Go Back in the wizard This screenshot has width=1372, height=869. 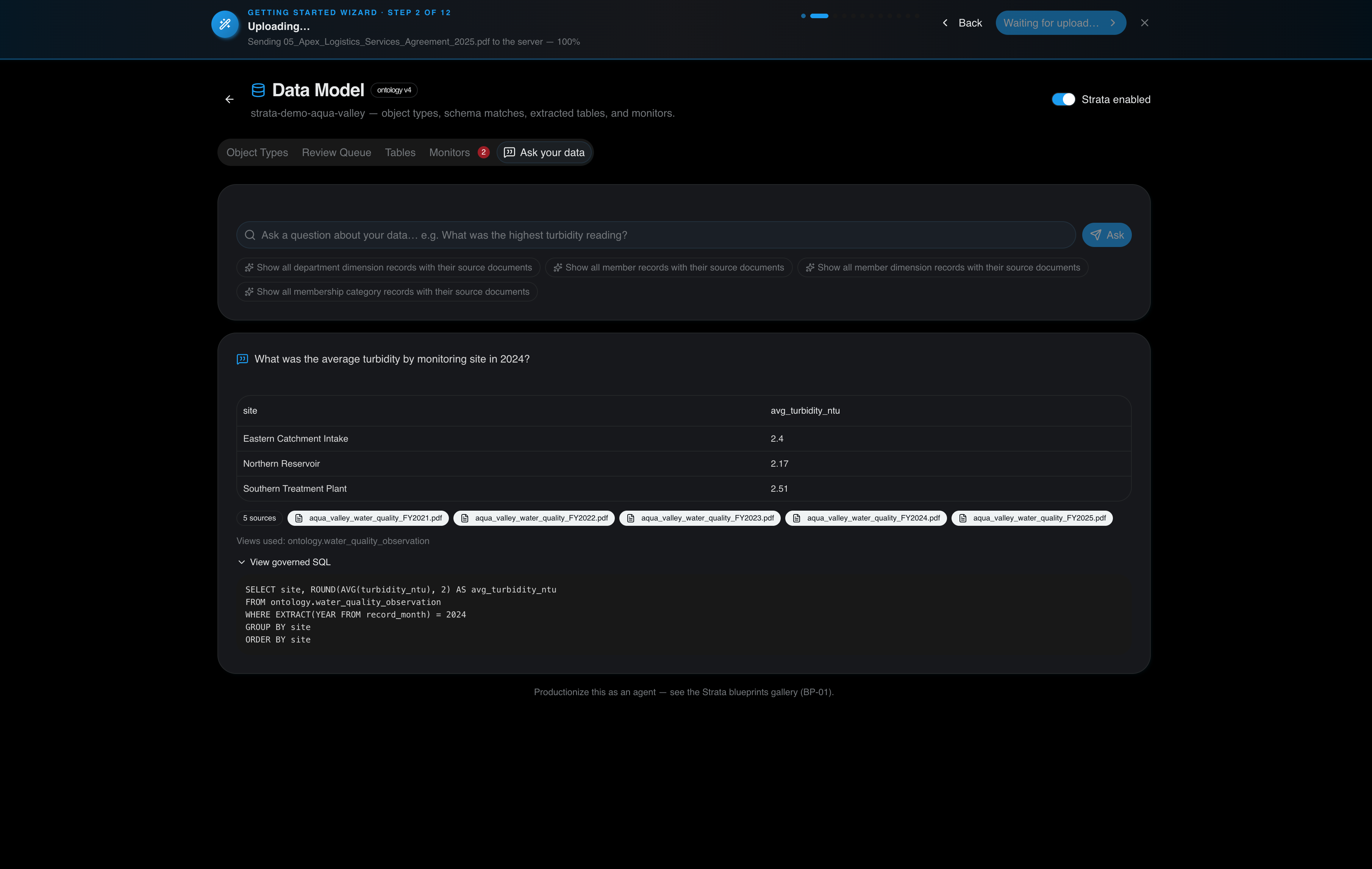tap(963, 23)
